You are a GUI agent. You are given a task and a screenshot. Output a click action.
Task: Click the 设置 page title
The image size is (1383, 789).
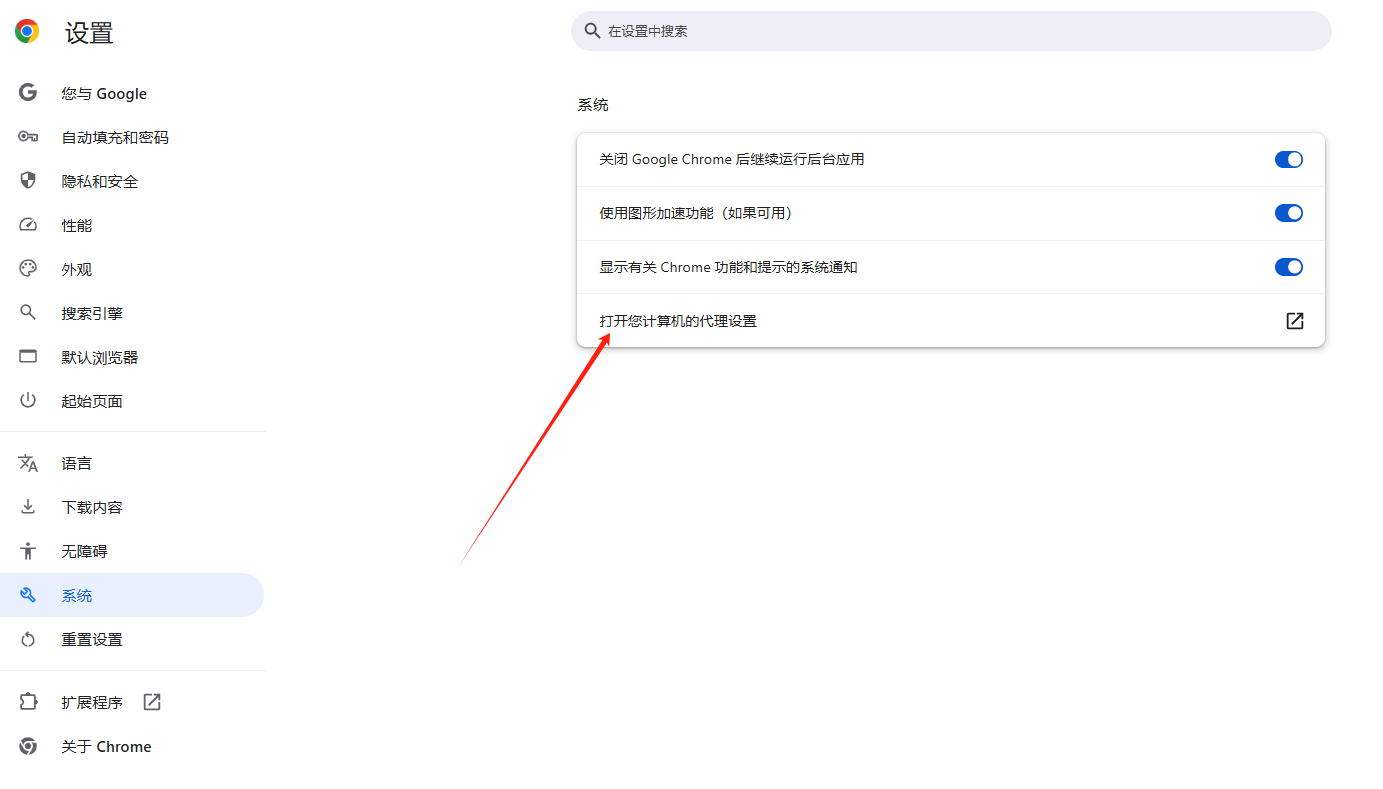point(90,33)
